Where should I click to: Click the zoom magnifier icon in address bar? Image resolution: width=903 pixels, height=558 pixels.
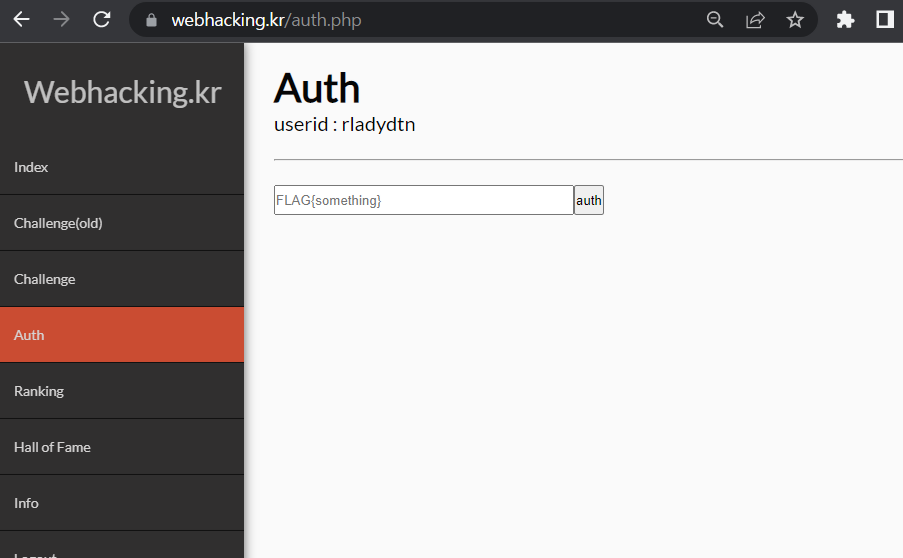[715, 20]
